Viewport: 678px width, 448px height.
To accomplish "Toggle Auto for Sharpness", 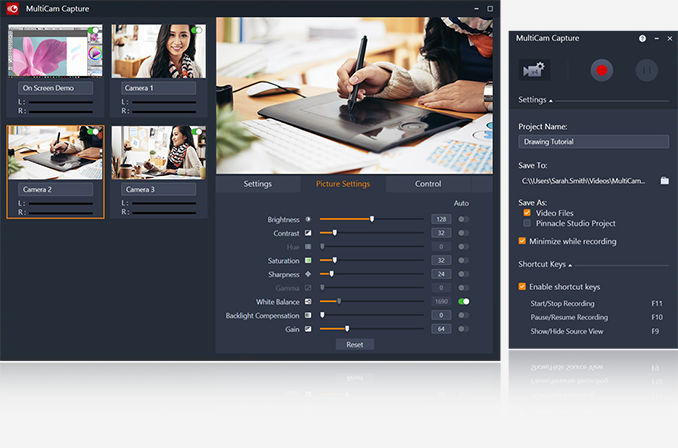I will pyautogui.click(x=463, y=274).
